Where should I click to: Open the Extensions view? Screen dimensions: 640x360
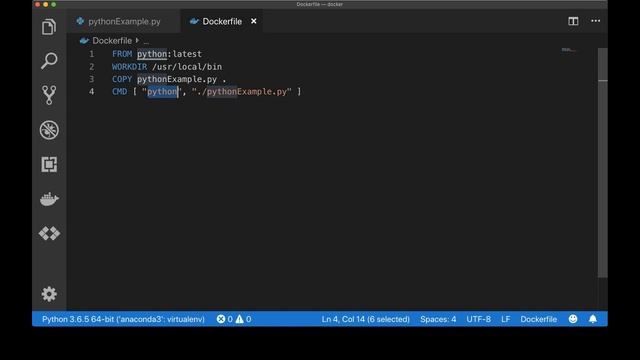(49, 164)
